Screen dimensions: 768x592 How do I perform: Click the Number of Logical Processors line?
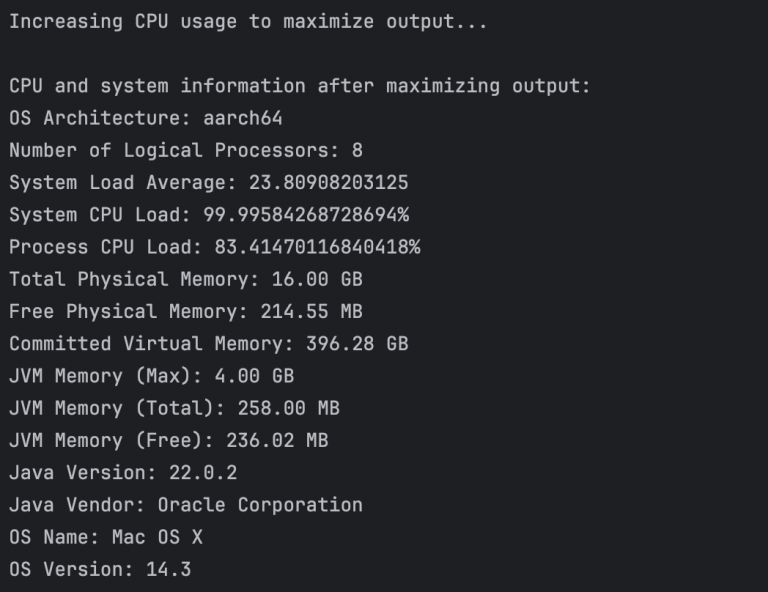coord(186,151)
